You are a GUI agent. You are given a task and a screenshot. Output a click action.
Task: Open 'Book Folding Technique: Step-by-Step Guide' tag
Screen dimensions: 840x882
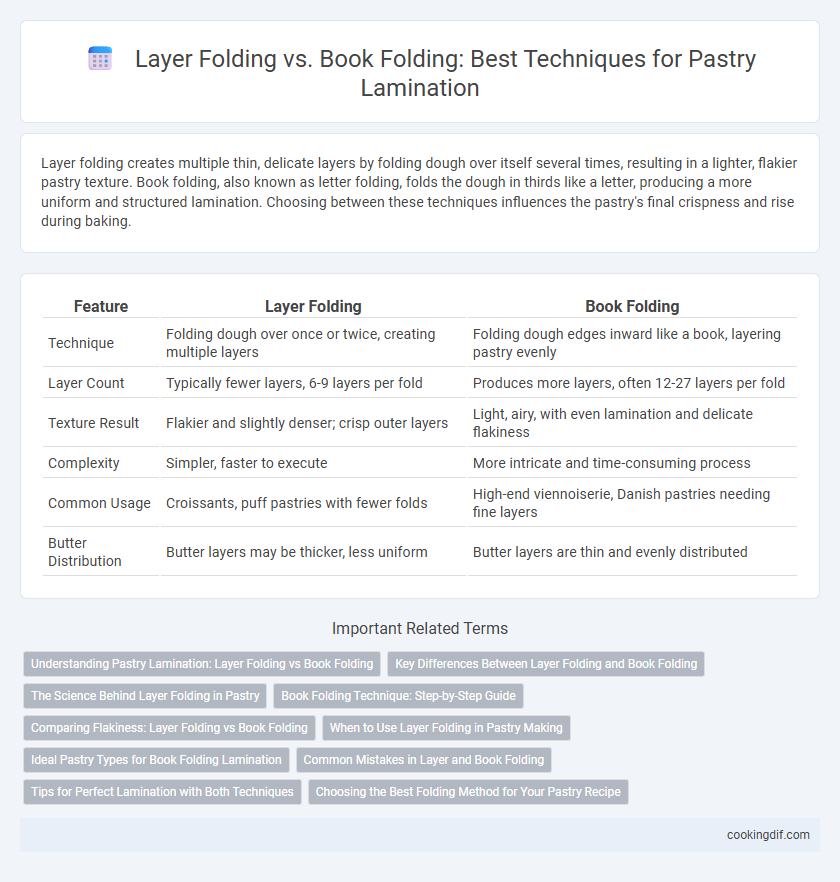[398, 696]
